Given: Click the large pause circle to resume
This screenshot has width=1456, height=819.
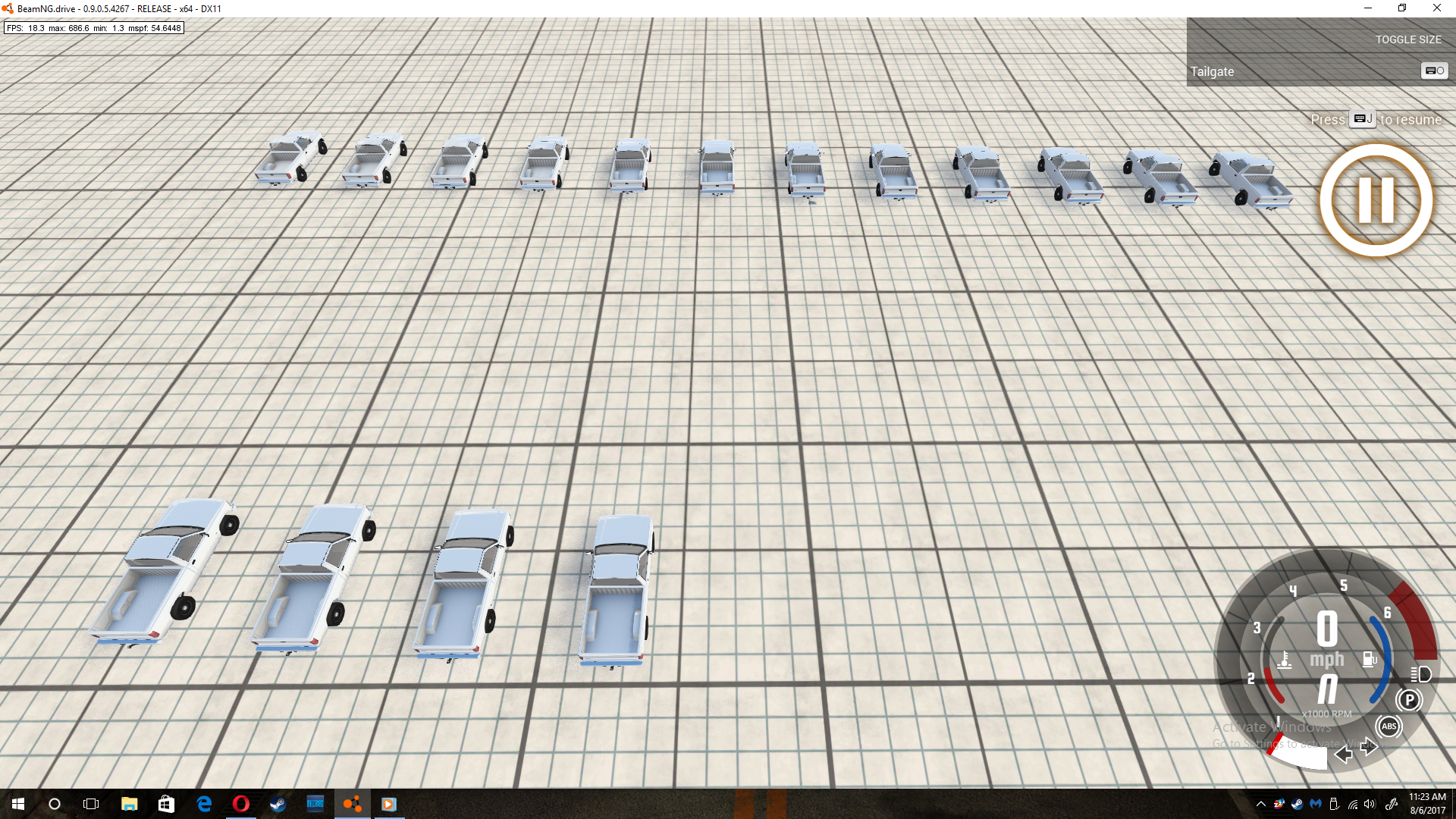Looking at the screenshot, I should pos(1376,200).
